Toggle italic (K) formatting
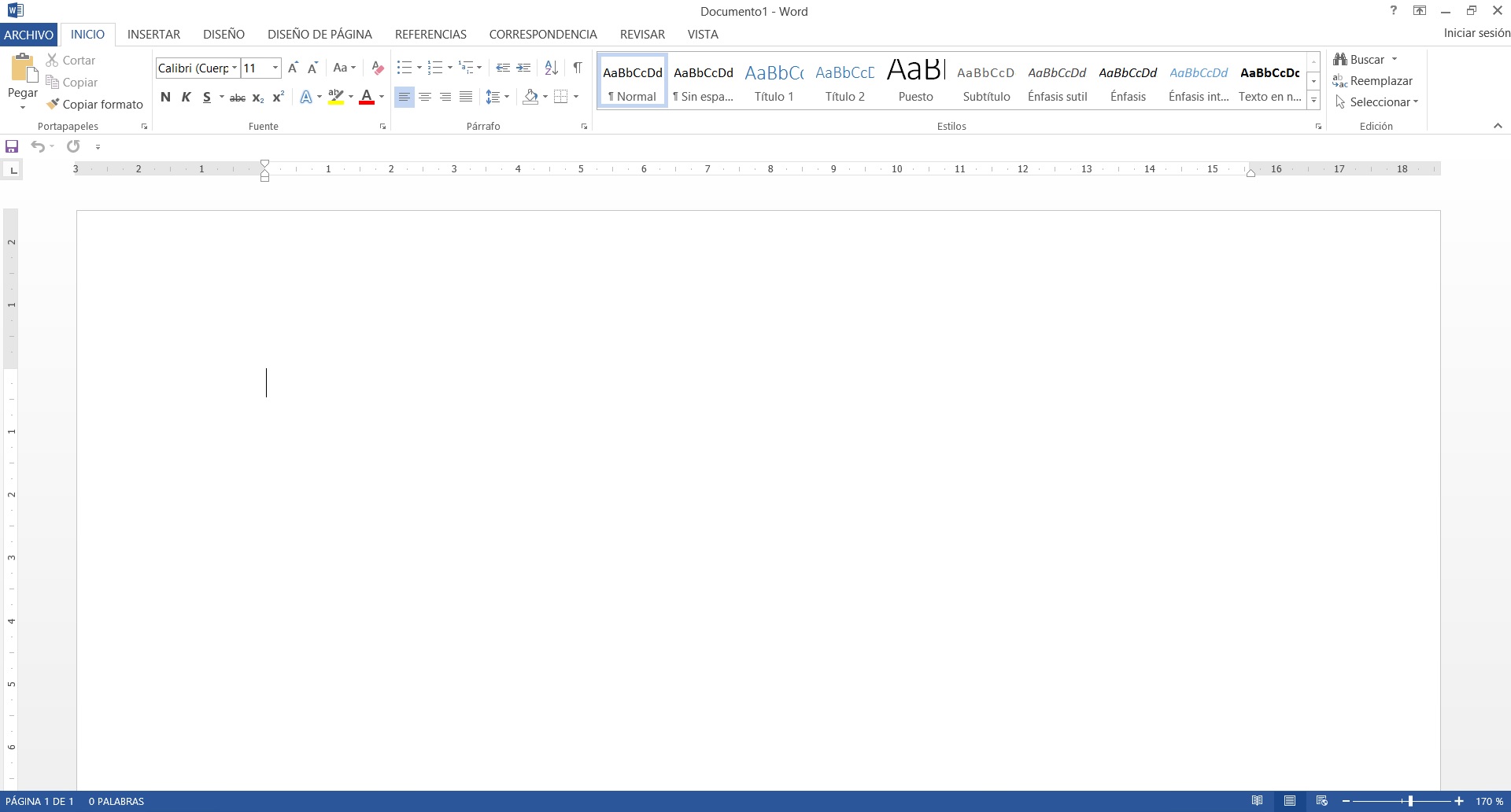The height and width of the screenshot is (812, 1511). point(186,97)
